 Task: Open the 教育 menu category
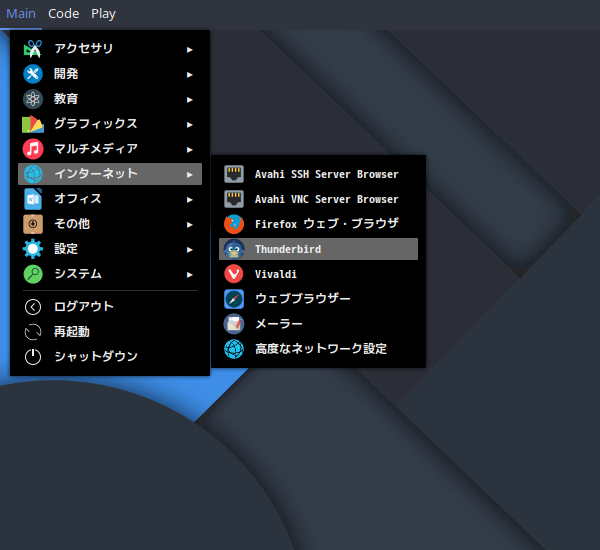coord(110,99)
